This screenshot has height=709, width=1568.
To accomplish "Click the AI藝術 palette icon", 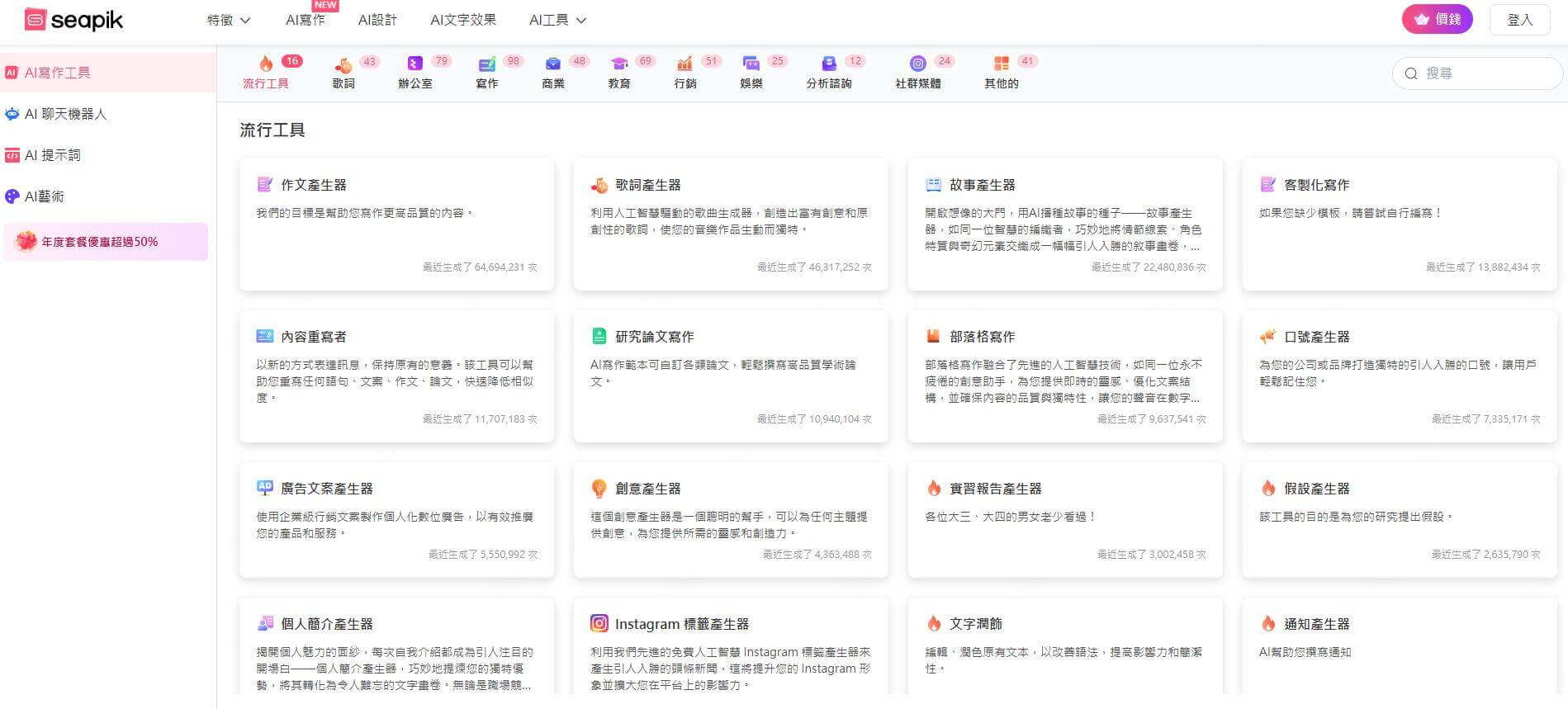I will 12,196.
